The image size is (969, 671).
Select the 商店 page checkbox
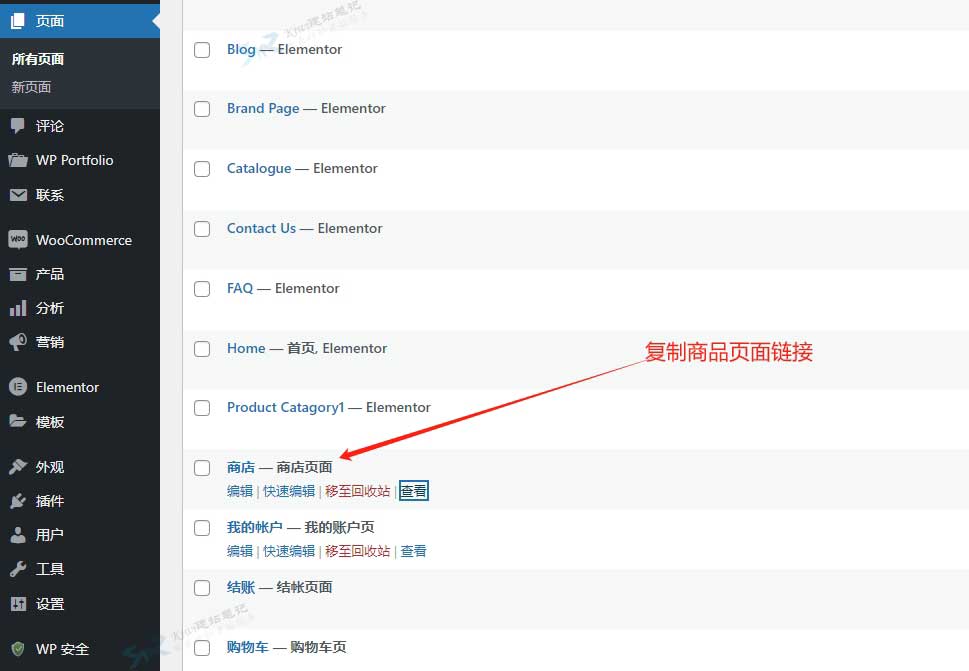point(202,468)
